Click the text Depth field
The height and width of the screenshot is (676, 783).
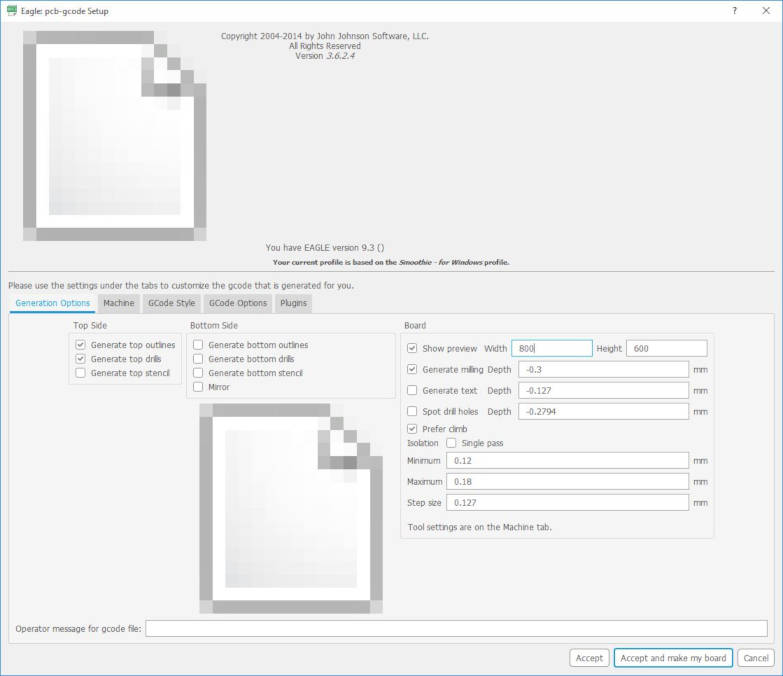(603, 390)
